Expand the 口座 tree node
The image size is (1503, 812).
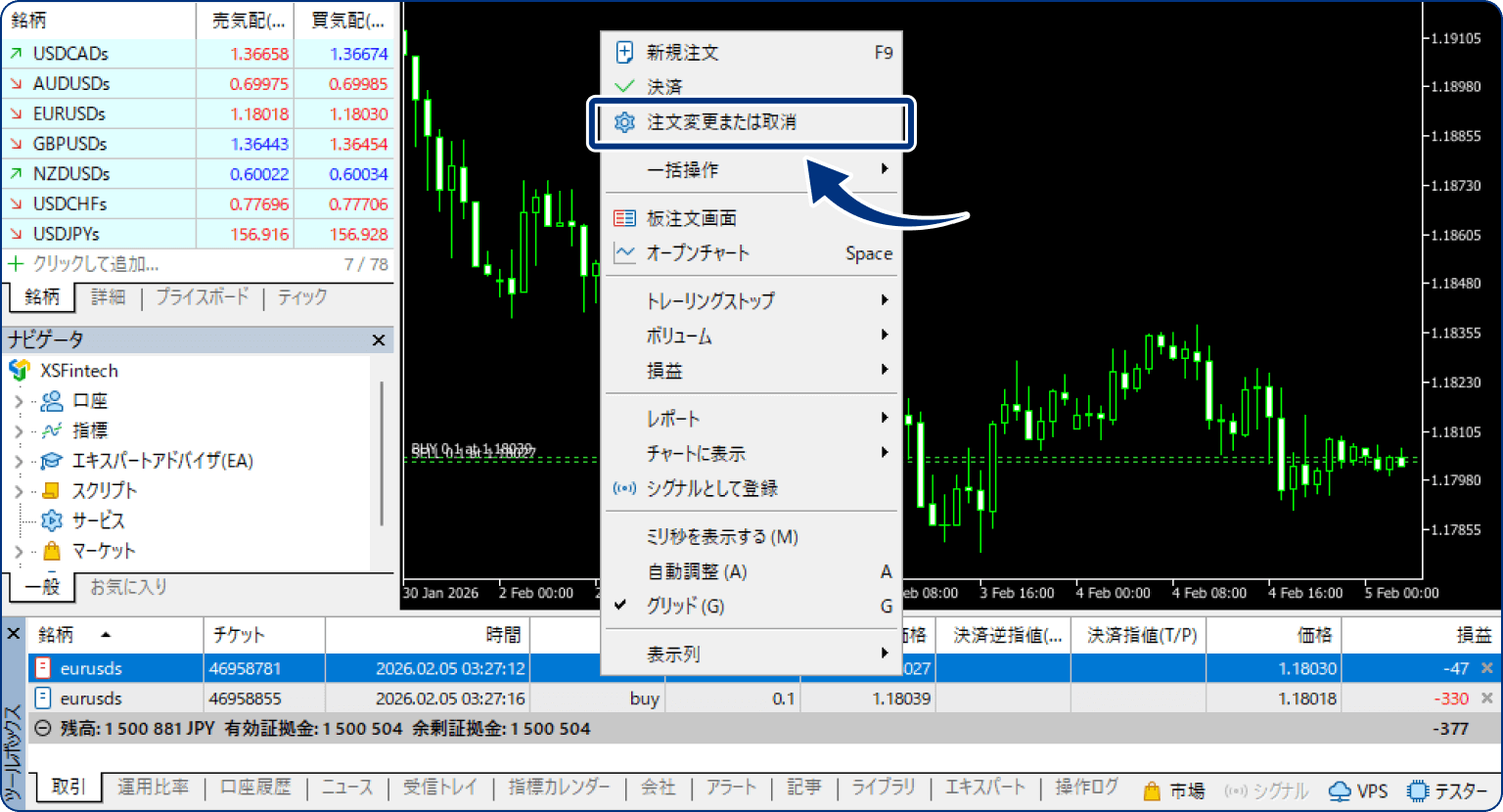[x=19, y=401]
